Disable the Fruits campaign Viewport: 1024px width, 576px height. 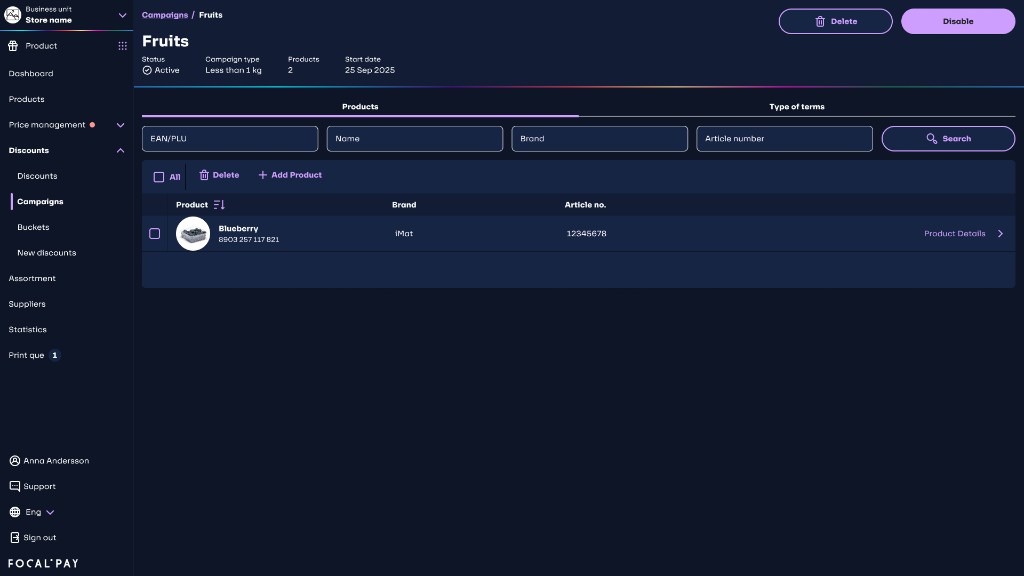click(958, 22)
